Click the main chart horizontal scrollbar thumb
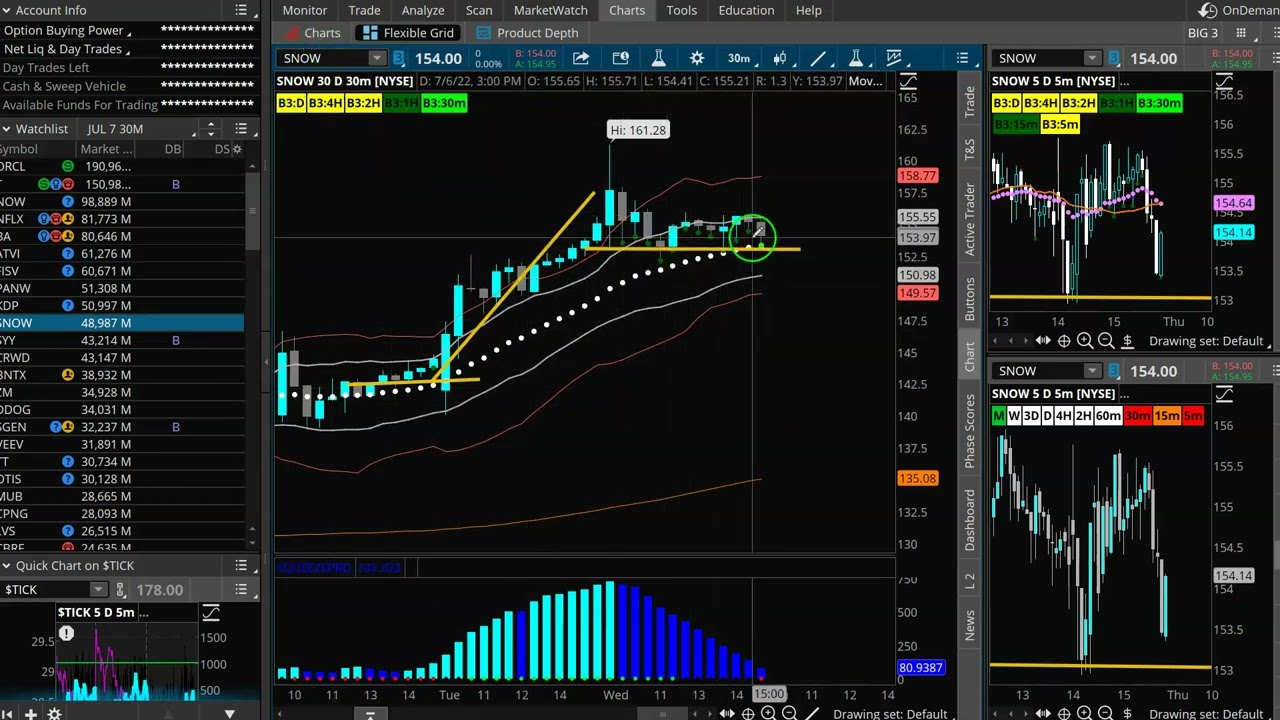This screenshot has height=720, width=1280. (661, 714)
